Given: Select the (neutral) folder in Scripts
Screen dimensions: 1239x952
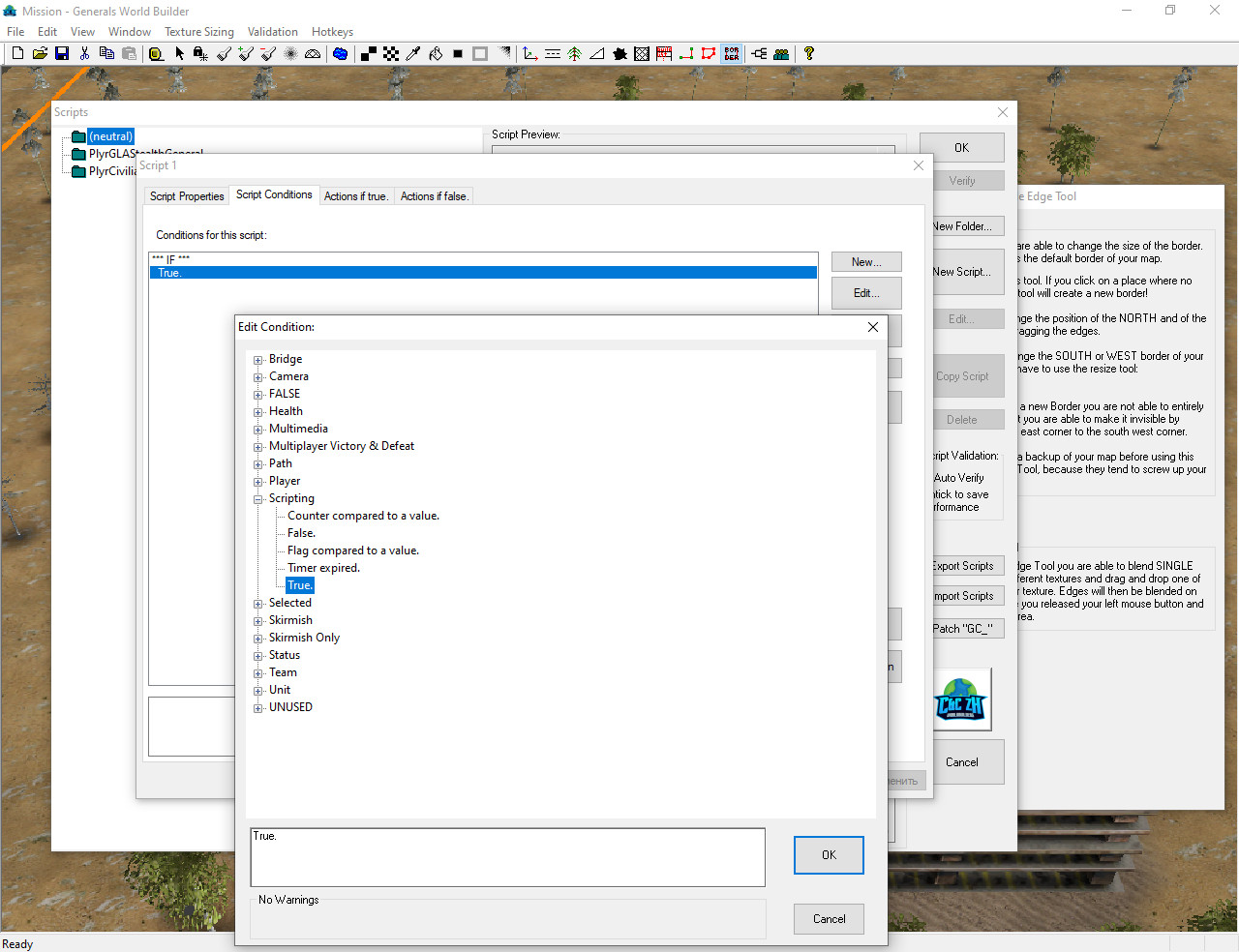Looking at the screenshot, I should (110, 136).
